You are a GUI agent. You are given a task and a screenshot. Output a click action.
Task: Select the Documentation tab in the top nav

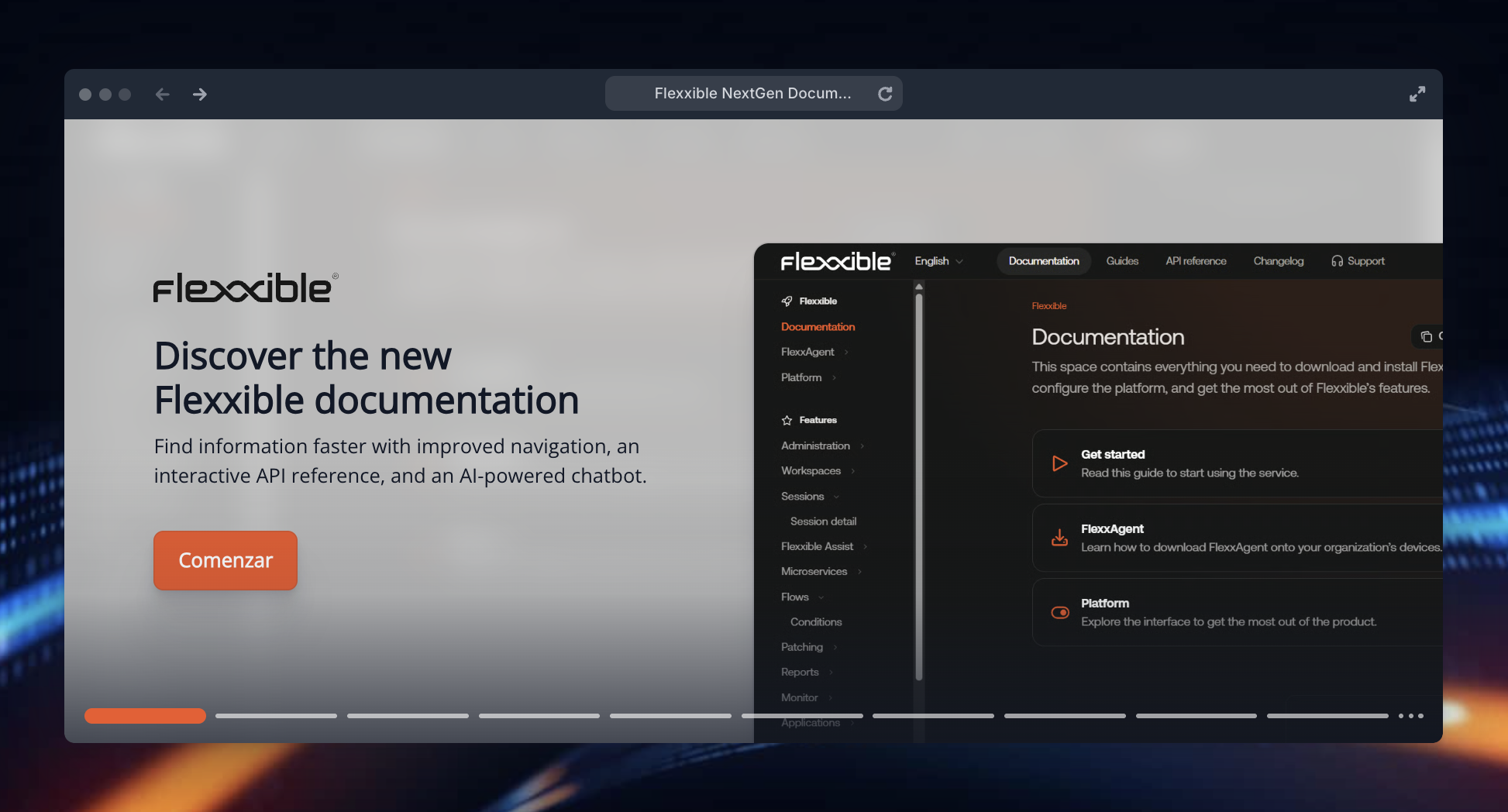coord(1044,261)
